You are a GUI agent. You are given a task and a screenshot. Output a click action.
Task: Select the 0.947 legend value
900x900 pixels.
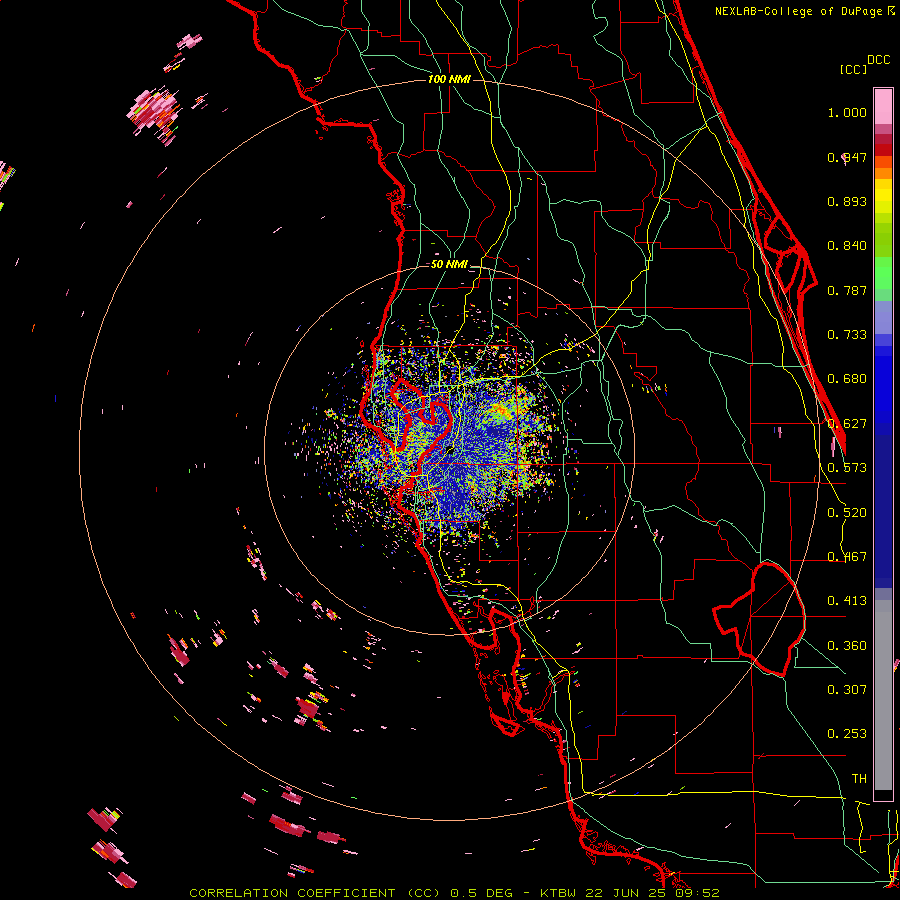pyautogui.click(x=847, y=157)
